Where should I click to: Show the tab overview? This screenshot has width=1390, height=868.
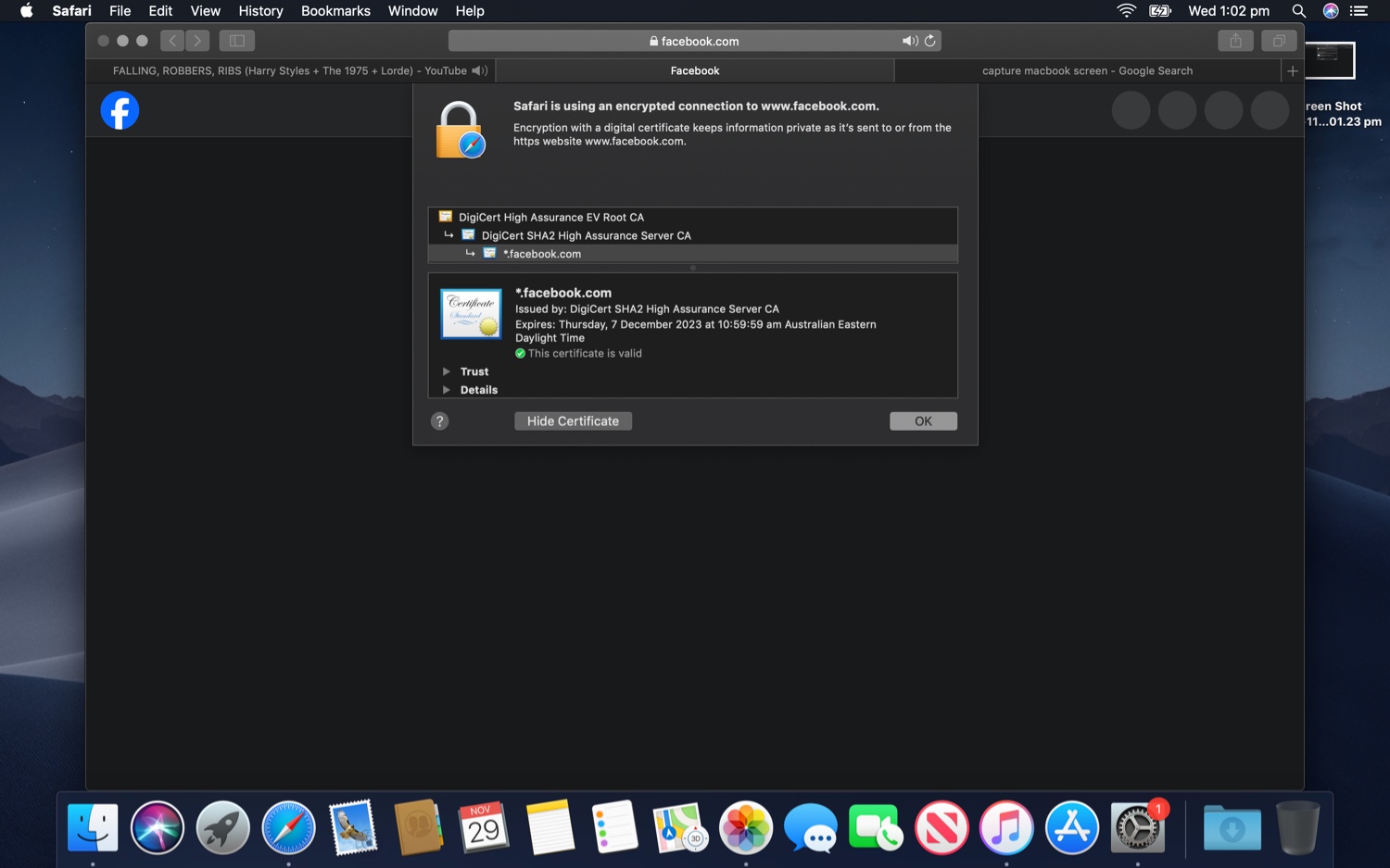(1278, 41)
